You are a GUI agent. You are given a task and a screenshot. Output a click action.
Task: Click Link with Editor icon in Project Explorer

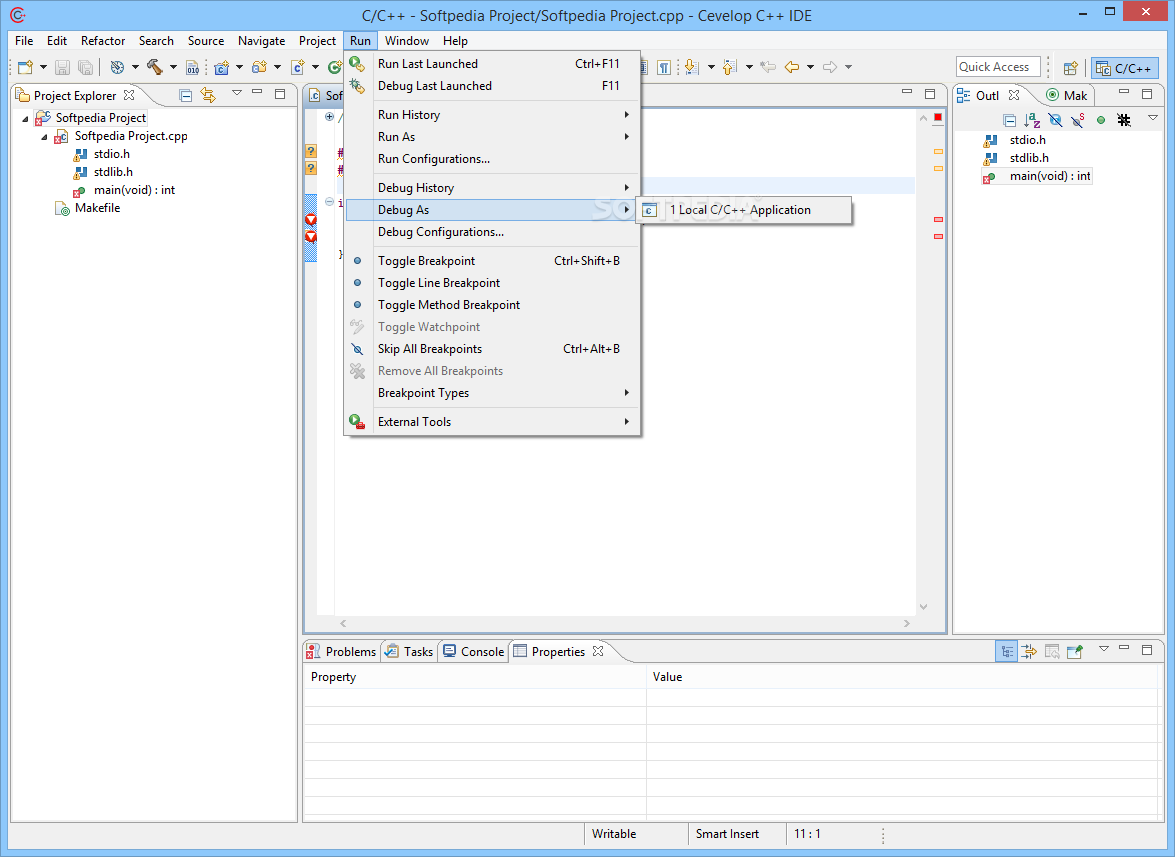point(208,95)
